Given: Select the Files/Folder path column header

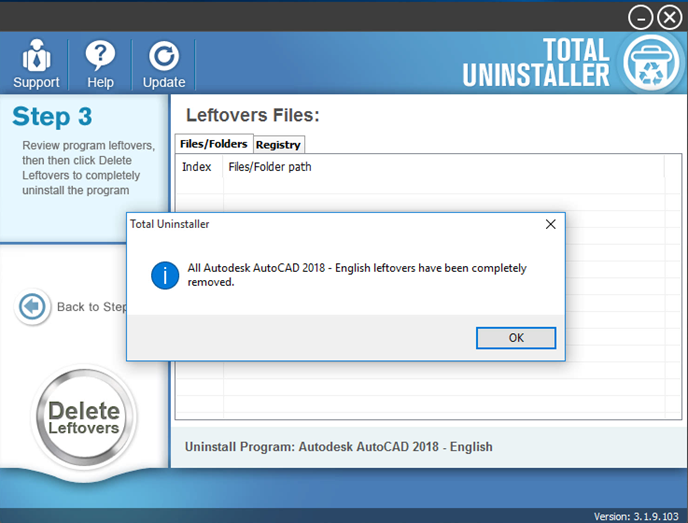Looking at the screenshot, I should point(443,167).
